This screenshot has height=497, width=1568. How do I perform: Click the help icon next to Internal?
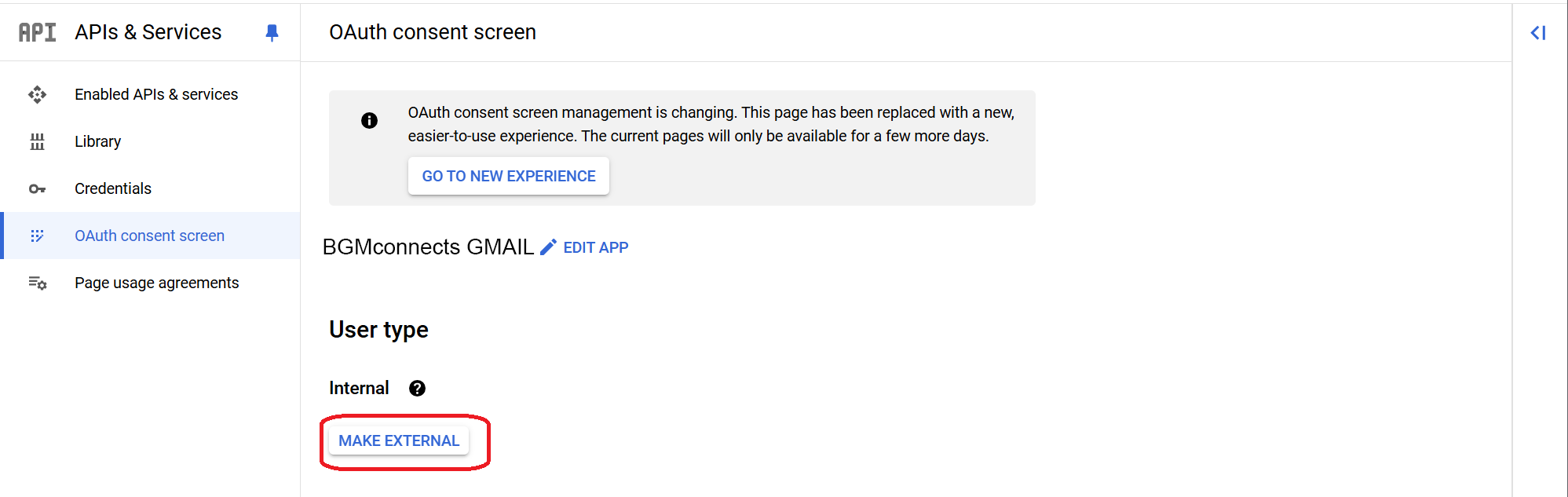tap(417, 389)
